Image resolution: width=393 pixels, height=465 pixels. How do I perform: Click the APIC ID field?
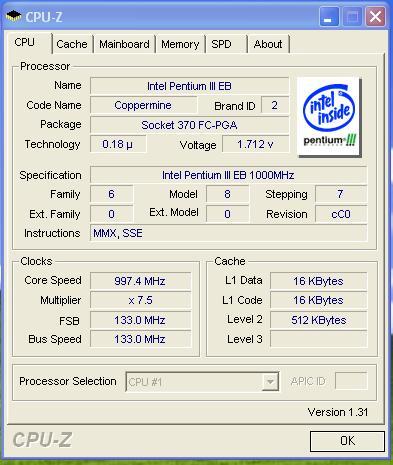(x=351, y=381)
